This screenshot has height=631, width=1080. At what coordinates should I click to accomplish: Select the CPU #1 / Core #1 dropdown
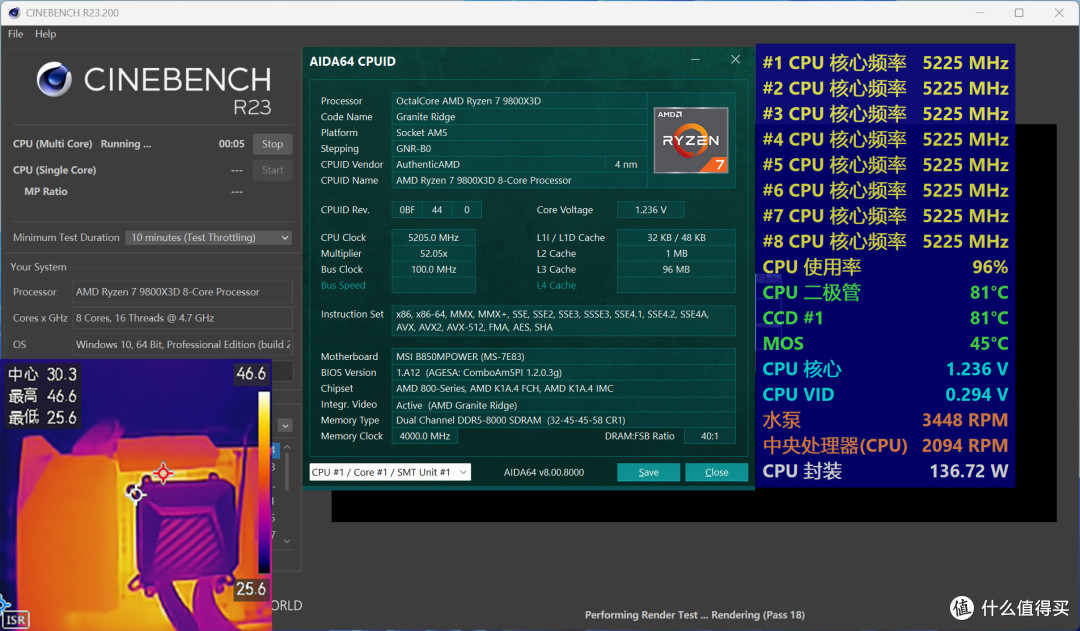coord(390,472)
